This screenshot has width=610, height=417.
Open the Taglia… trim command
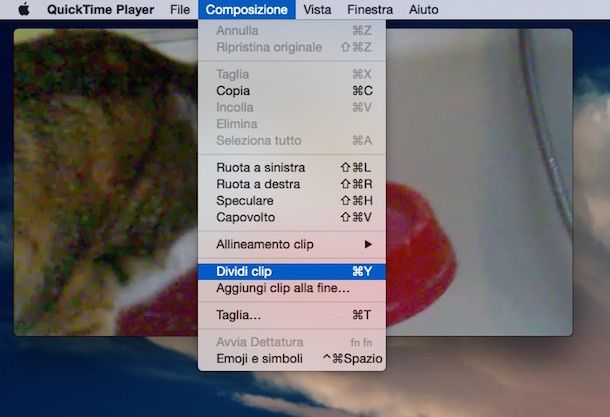[x=292, y=315]
